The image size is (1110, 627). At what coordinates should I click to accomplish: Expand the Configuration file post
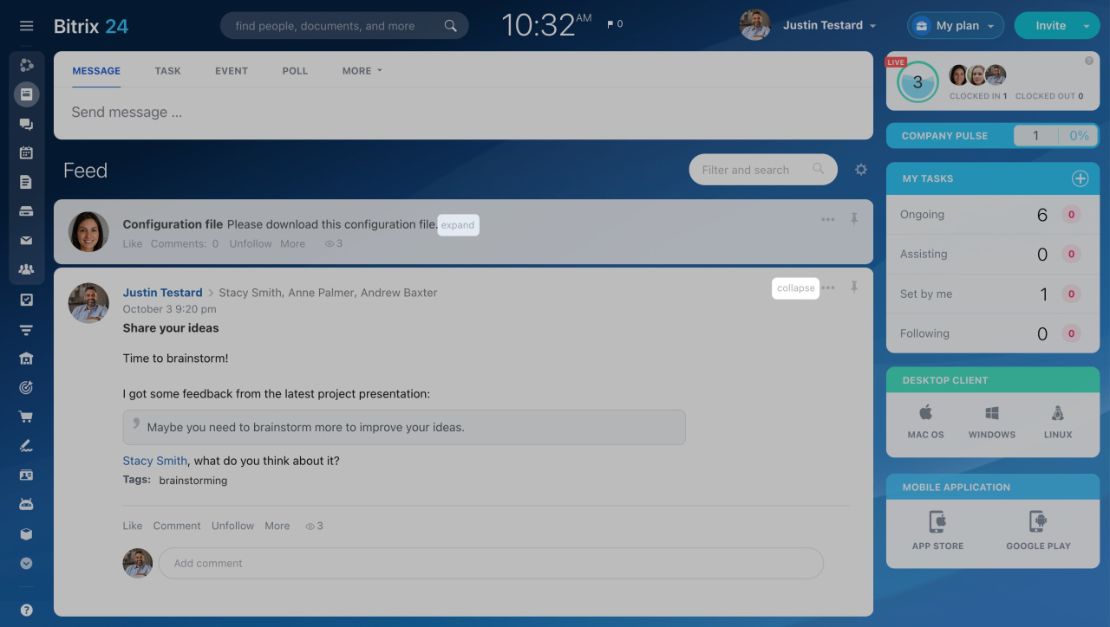coord(458,225)
